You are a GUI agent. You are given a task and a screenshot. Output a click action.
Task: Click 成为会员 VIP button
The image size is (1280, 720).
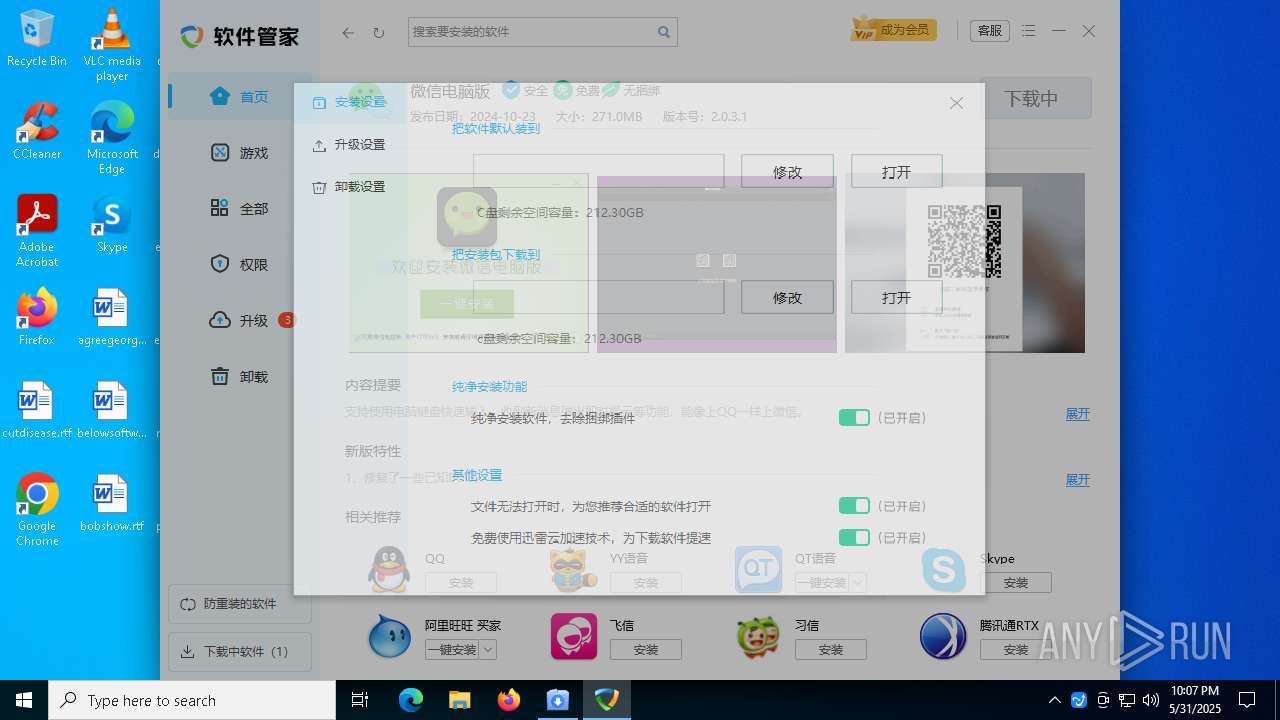coord(893,30)
